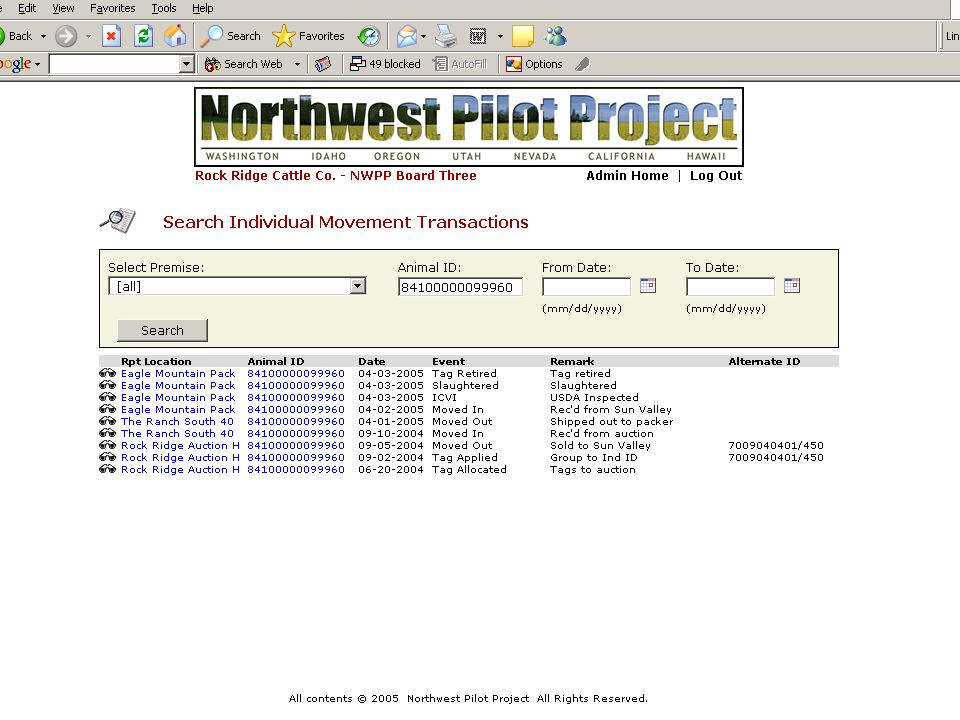Open Favorites star in the toolbar

[308, 36]
